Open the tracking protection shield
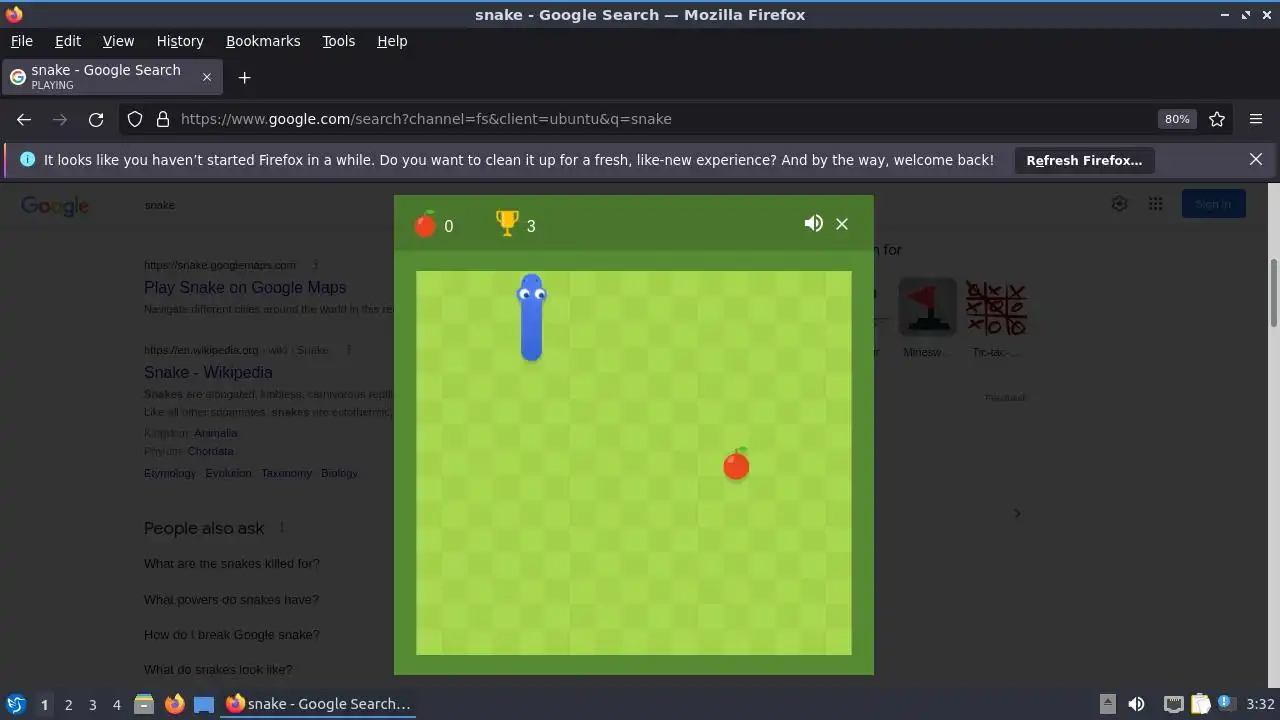Viewport: 1280px width, 720px height. (x=135, y=119)
